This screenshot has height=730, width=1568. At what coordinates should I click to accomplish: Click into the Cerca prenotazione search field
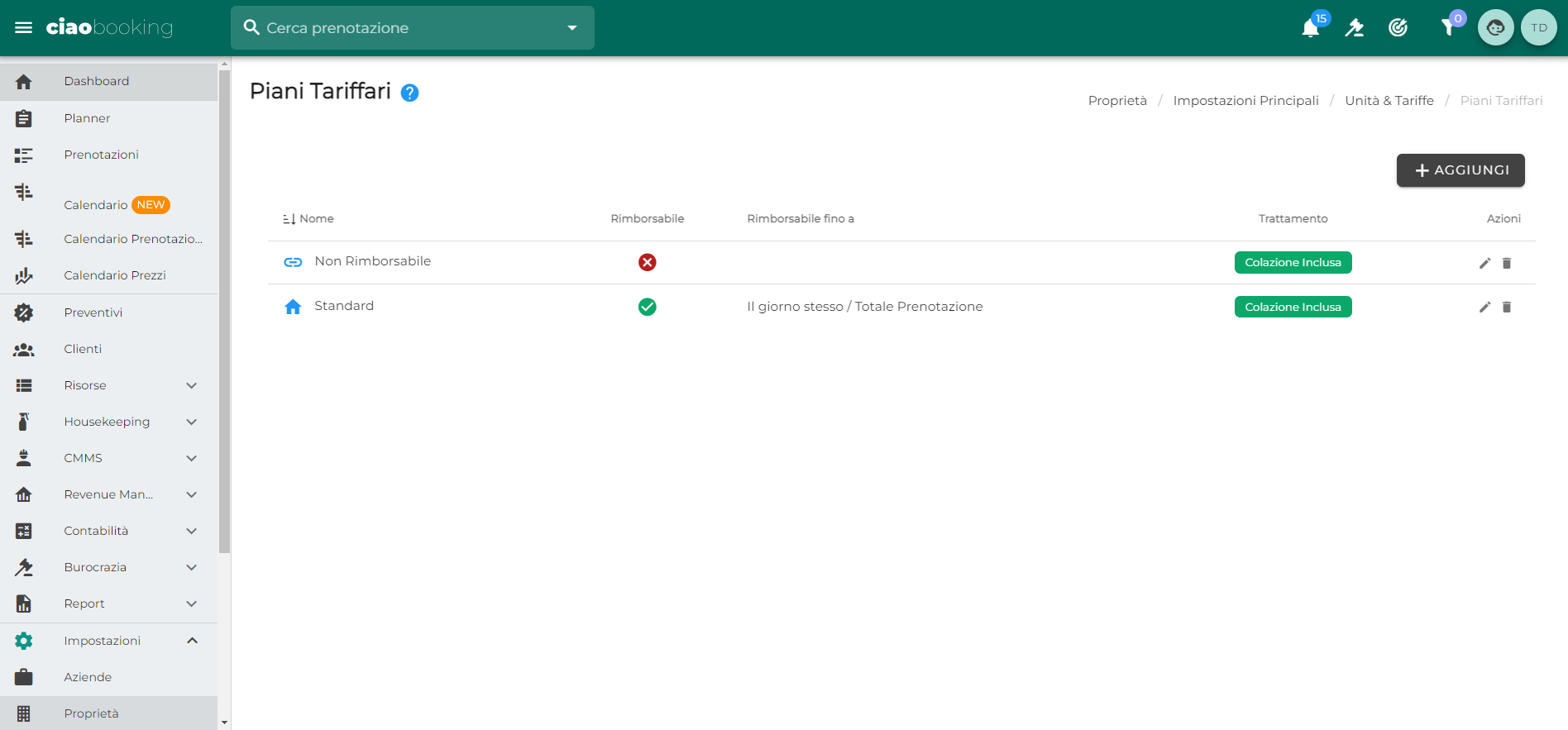pyautogui.click(x=412, y=28)
